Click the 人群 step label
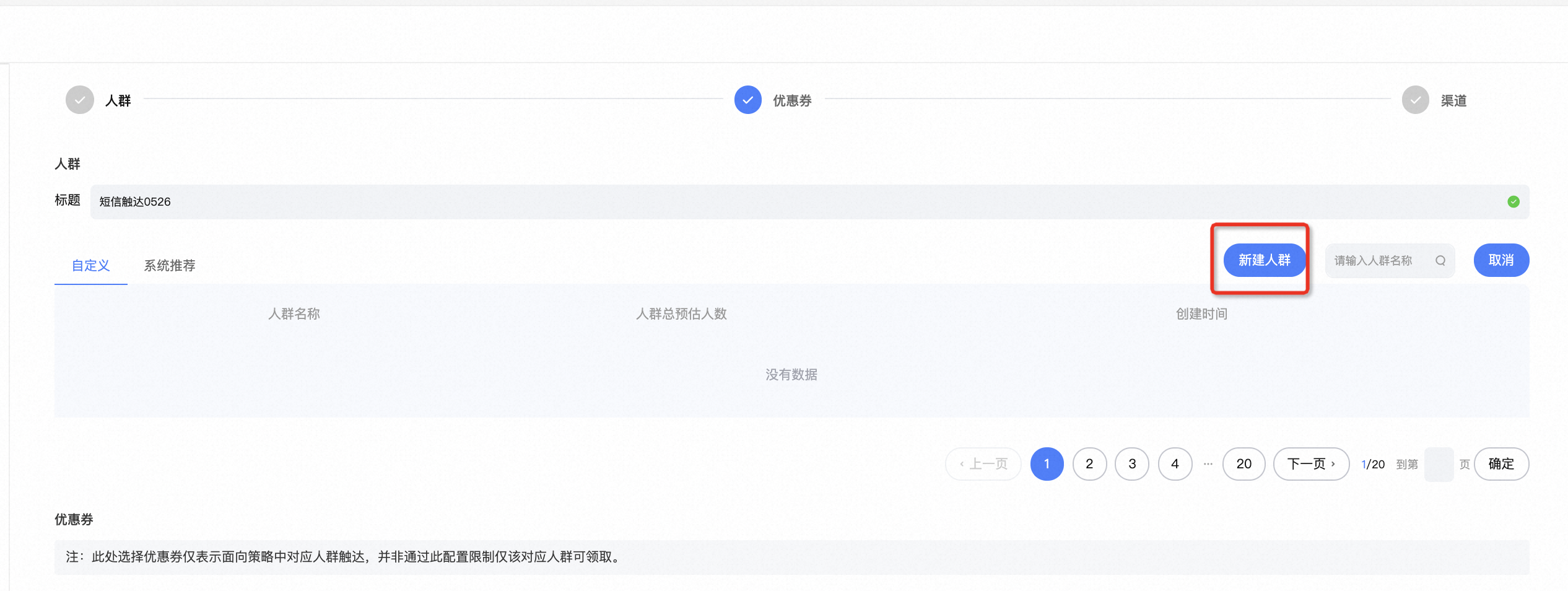The width and height of the screenshot is (1568, 591). (118, 100)
